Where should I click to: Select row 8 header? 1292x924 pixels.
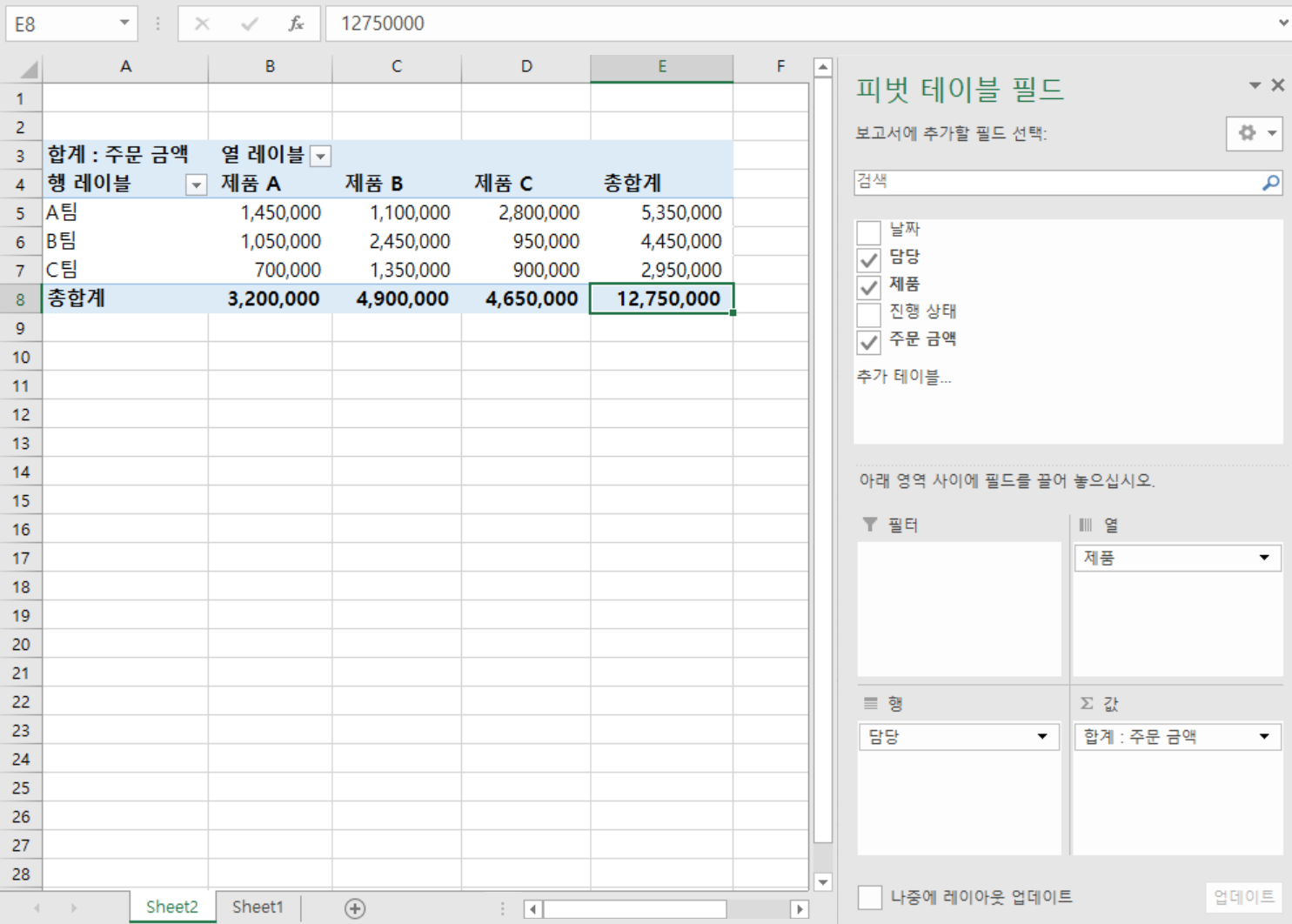(x=21, y=299)
